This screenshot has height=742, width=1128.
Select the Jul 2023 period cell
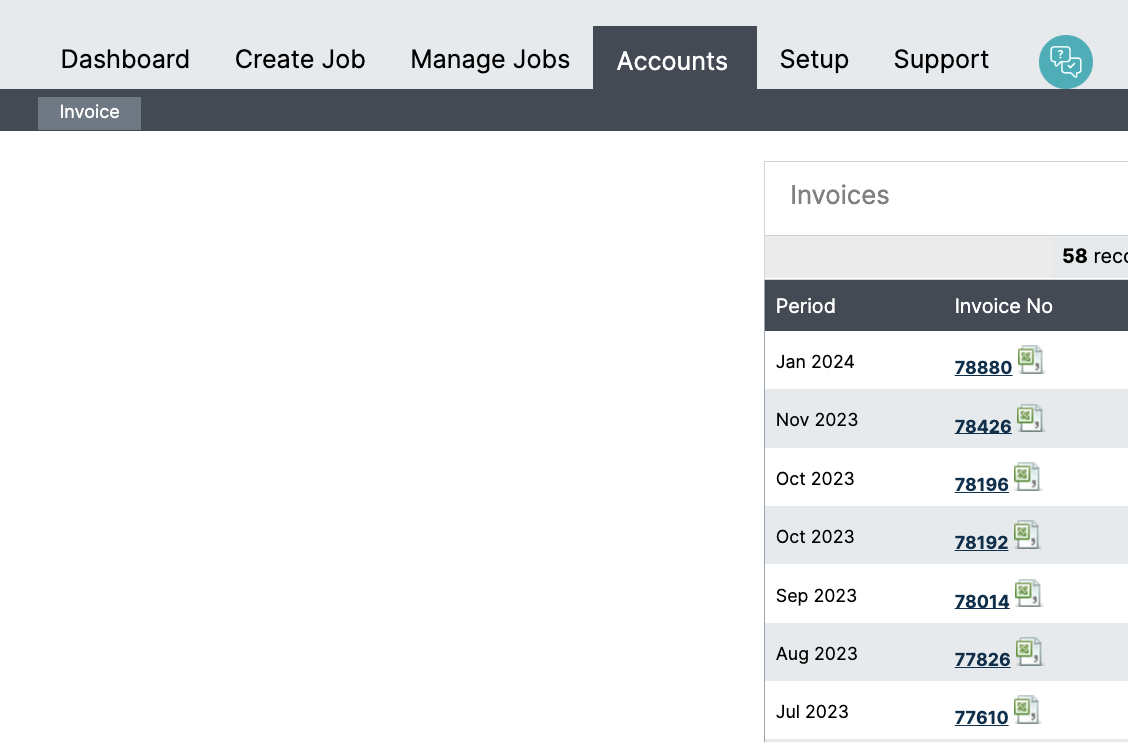pyautogui.click(x=812, y=712)
